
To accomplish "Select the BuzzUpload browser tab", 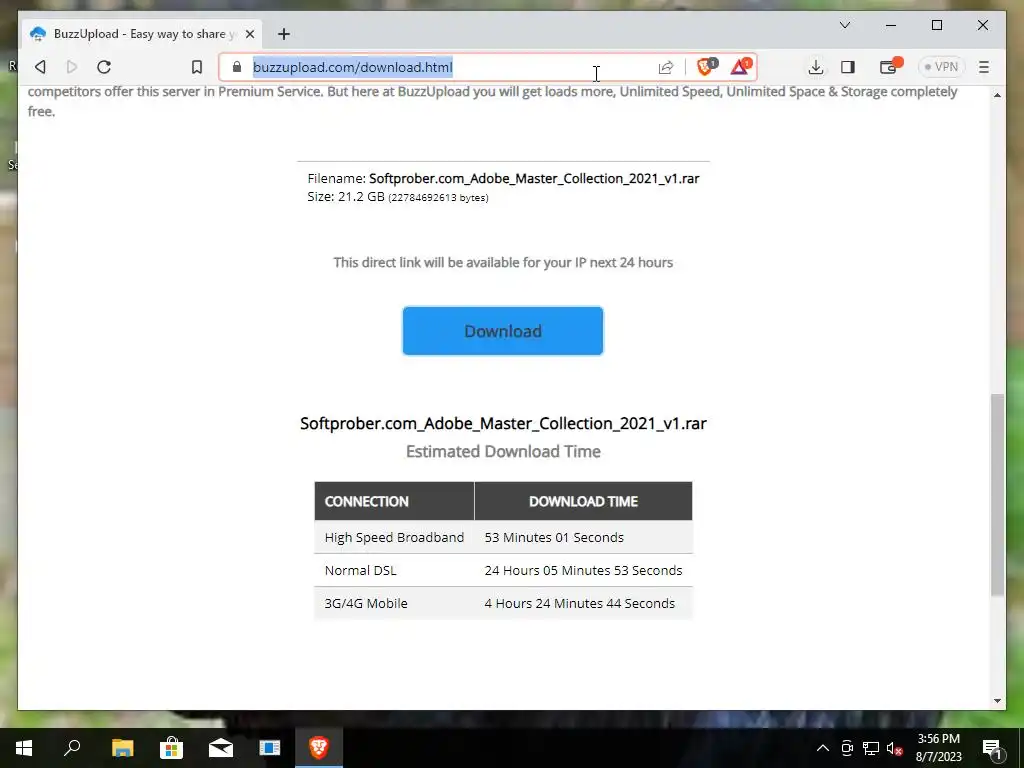I will 141,34.
